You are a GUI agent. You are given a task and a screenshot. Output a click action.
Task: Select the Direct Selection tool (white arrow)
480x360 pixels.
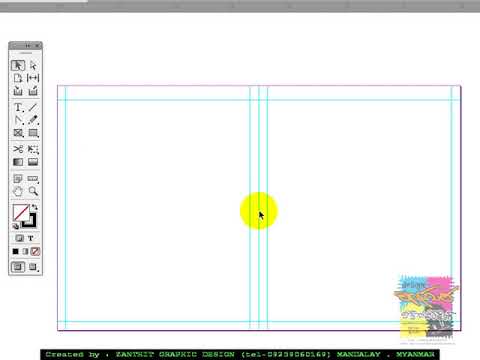(33, 65)
